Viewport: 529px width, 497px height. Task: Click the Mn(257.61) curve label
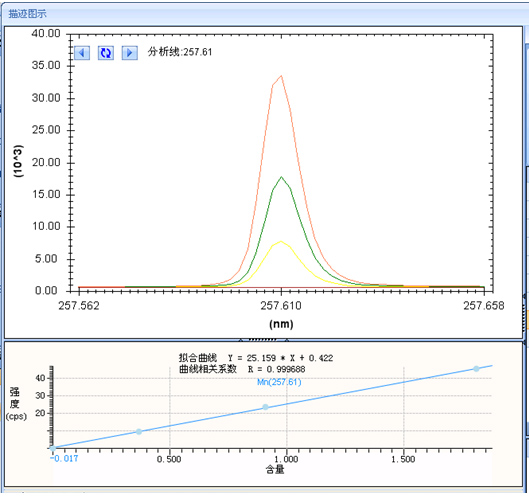[279, 382]
